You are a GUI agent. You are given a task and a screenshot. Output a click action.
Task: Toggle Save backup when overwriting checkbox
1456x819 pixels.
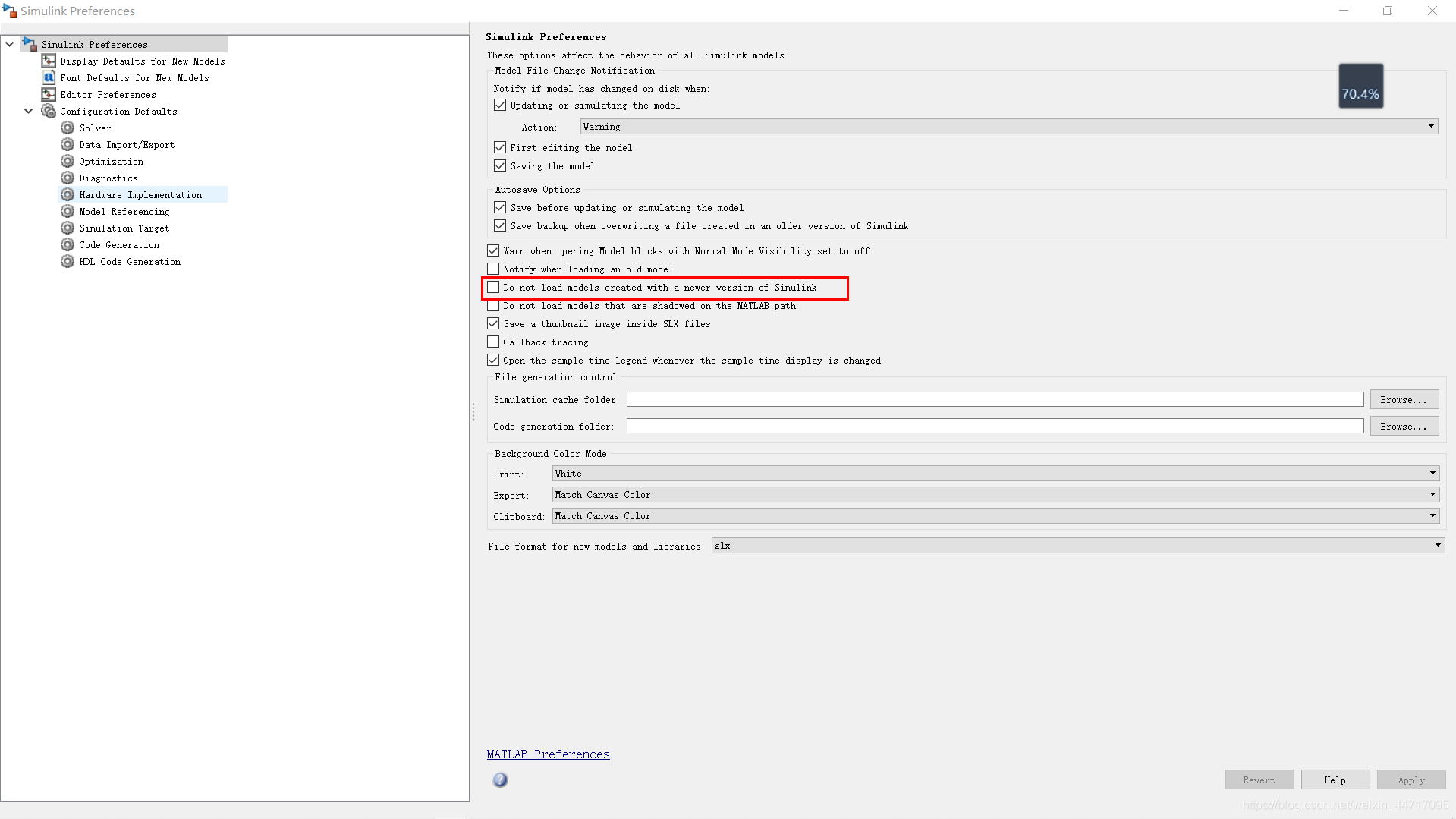click(x=500, y=225)
